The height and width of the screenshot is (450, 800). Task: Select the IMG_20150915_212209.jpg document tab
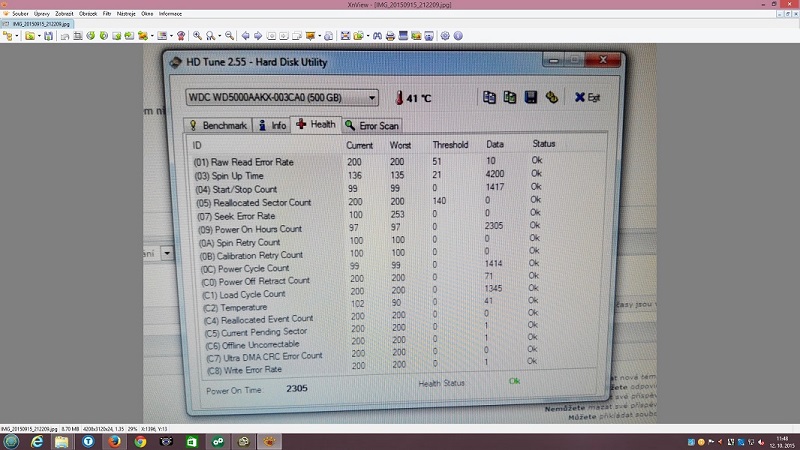pos(37,24)
